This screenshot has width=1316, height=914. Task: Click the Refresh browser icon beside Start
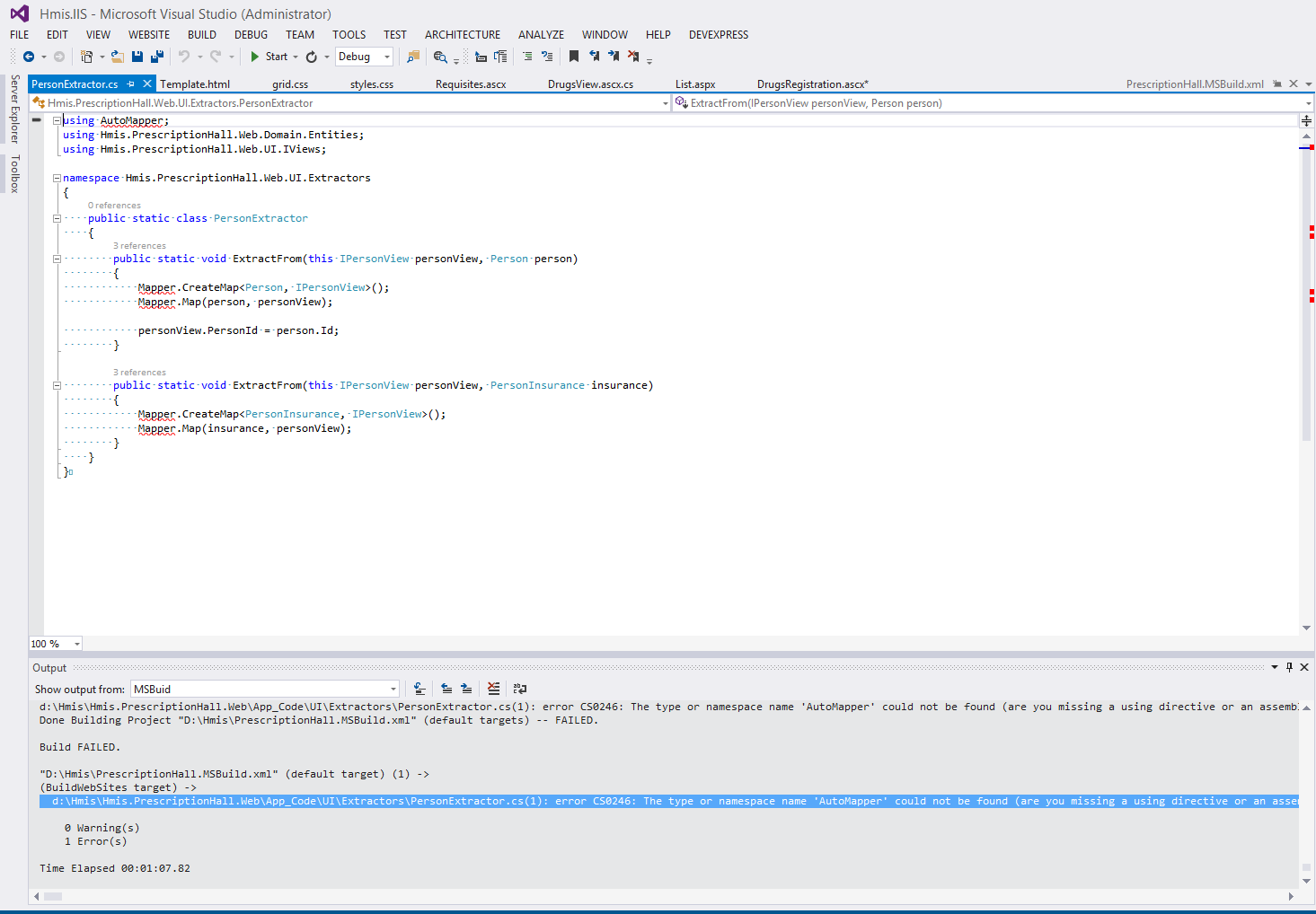[x=312, y=57]
